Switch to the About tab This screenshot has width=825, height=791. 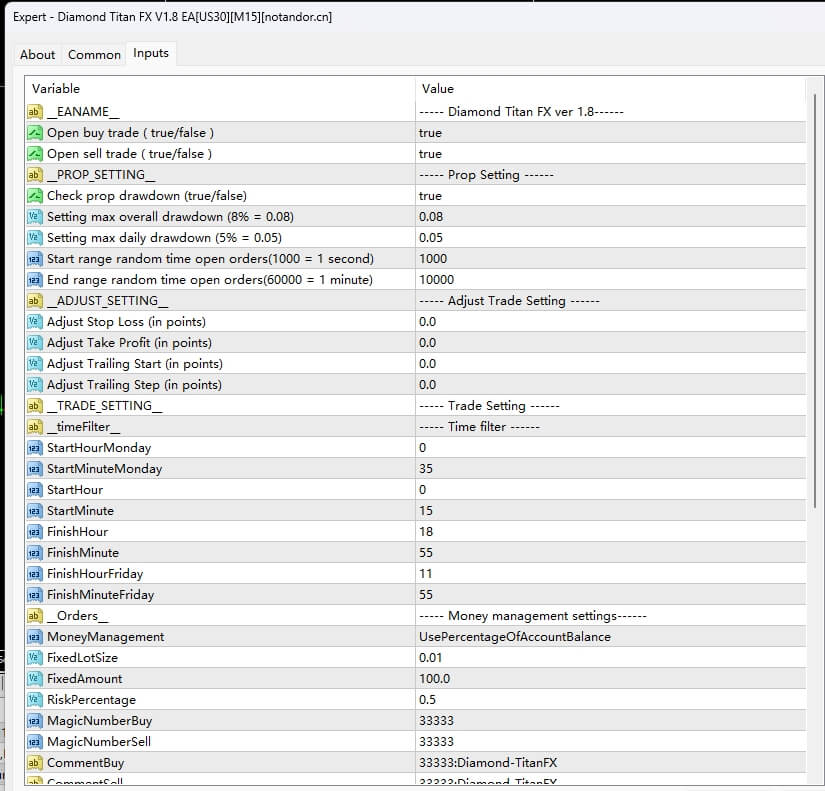[37, 54]
